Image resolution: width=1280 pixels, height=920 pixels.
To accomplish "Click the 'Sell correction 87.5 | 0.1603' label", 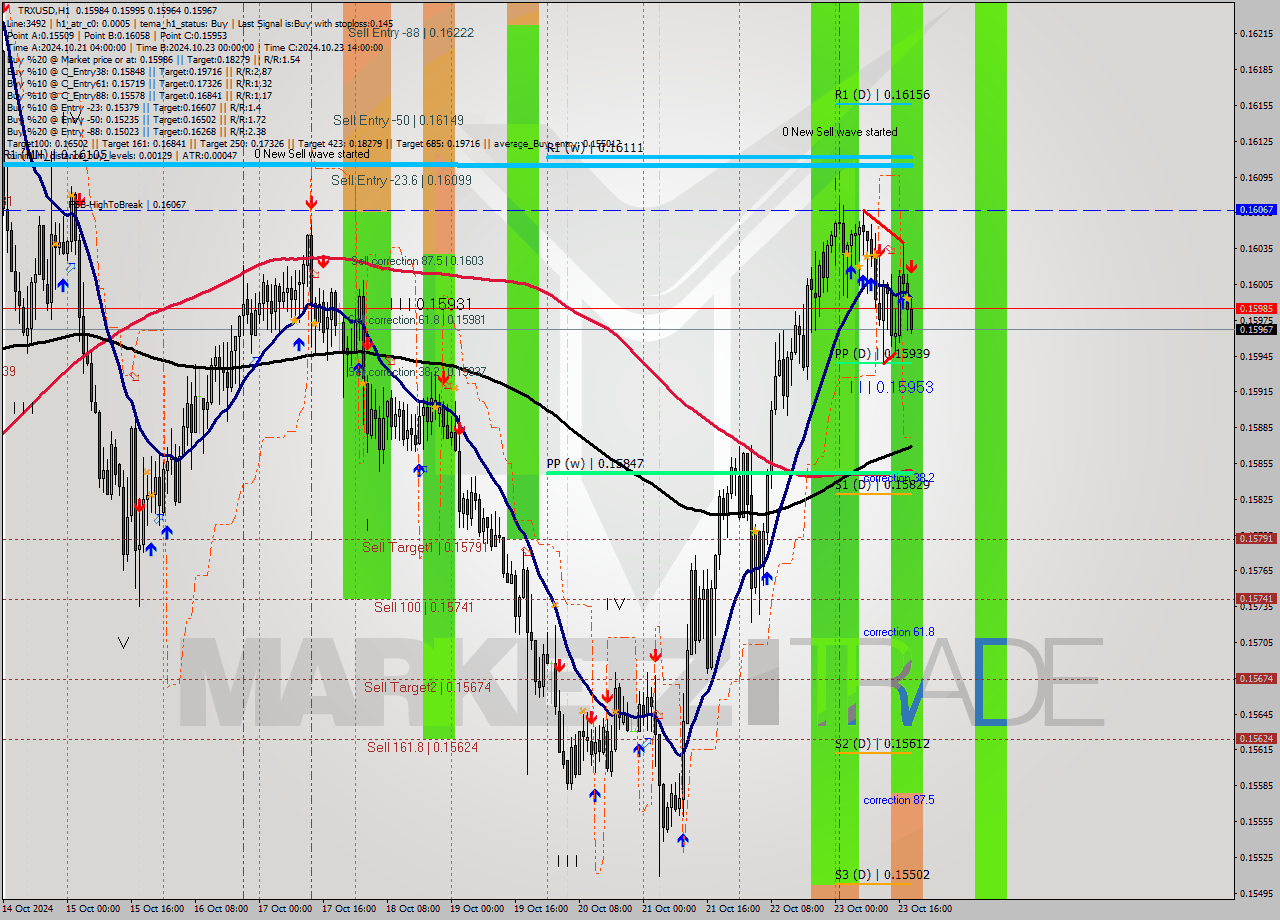I will pyautogui.click(x=418, y=261).
